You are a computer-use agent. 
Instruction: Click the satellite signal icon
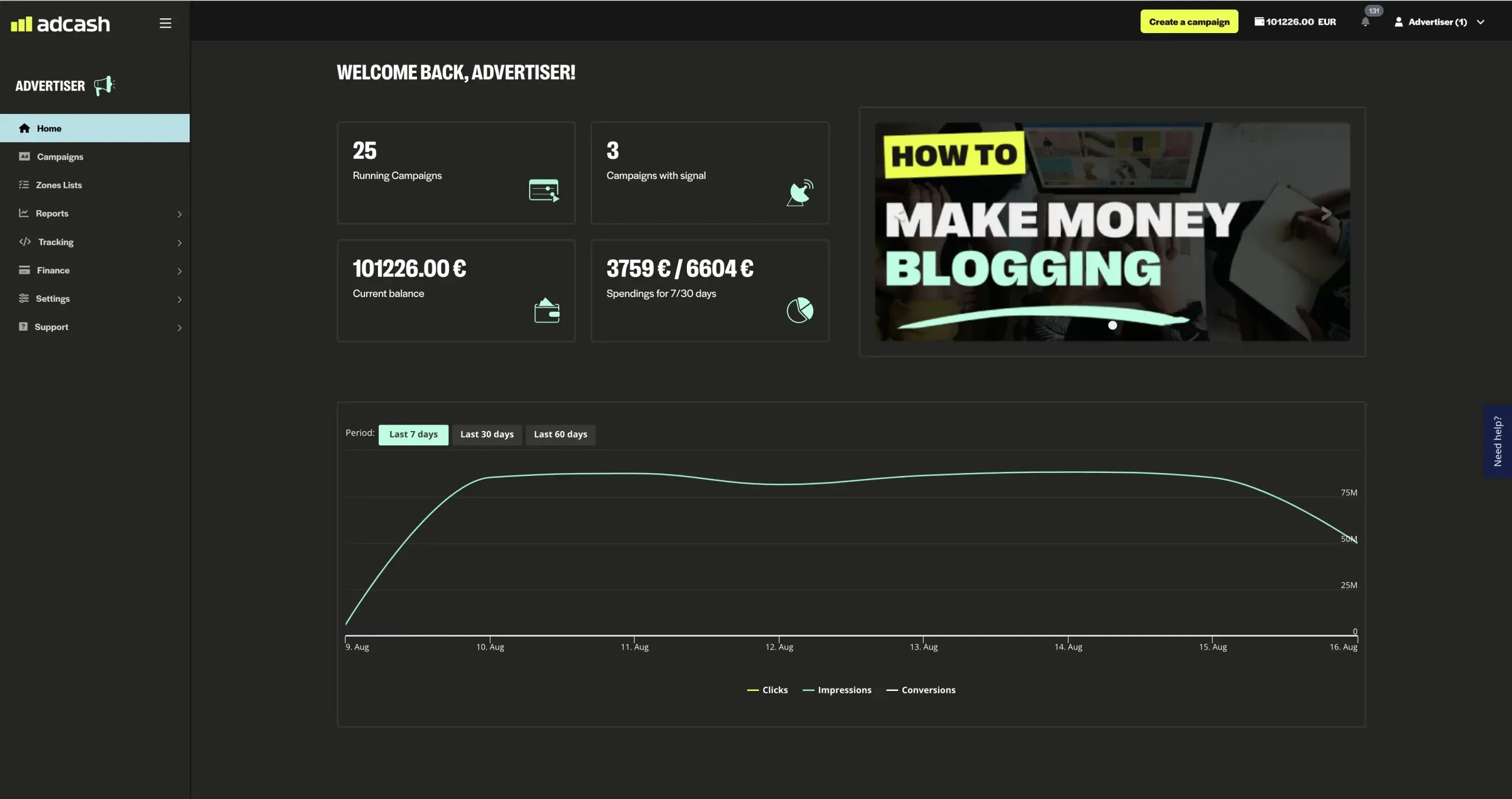[800, 193]
